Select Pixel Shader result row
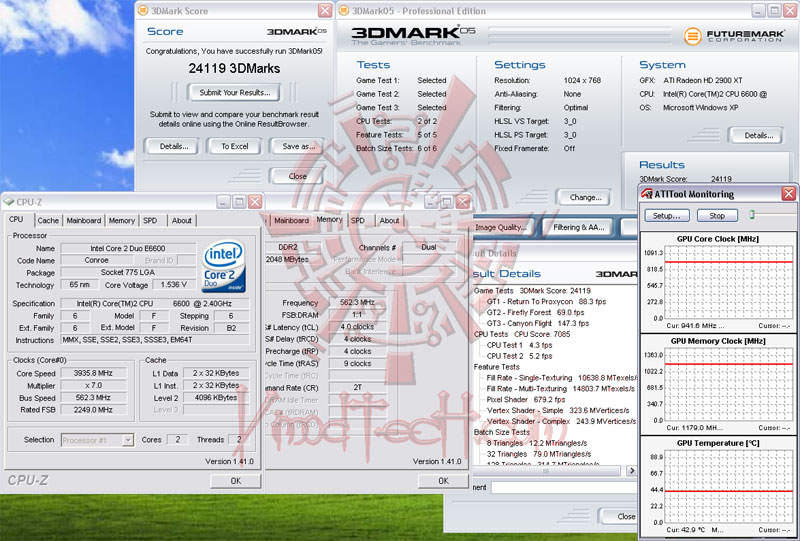The width and height of the screenshot is (800, 541). [526, 400]
